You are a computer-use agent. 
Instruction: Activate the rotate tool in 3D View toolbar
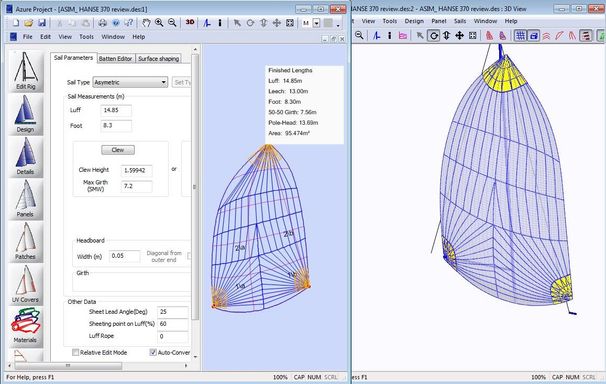point(434,36)
